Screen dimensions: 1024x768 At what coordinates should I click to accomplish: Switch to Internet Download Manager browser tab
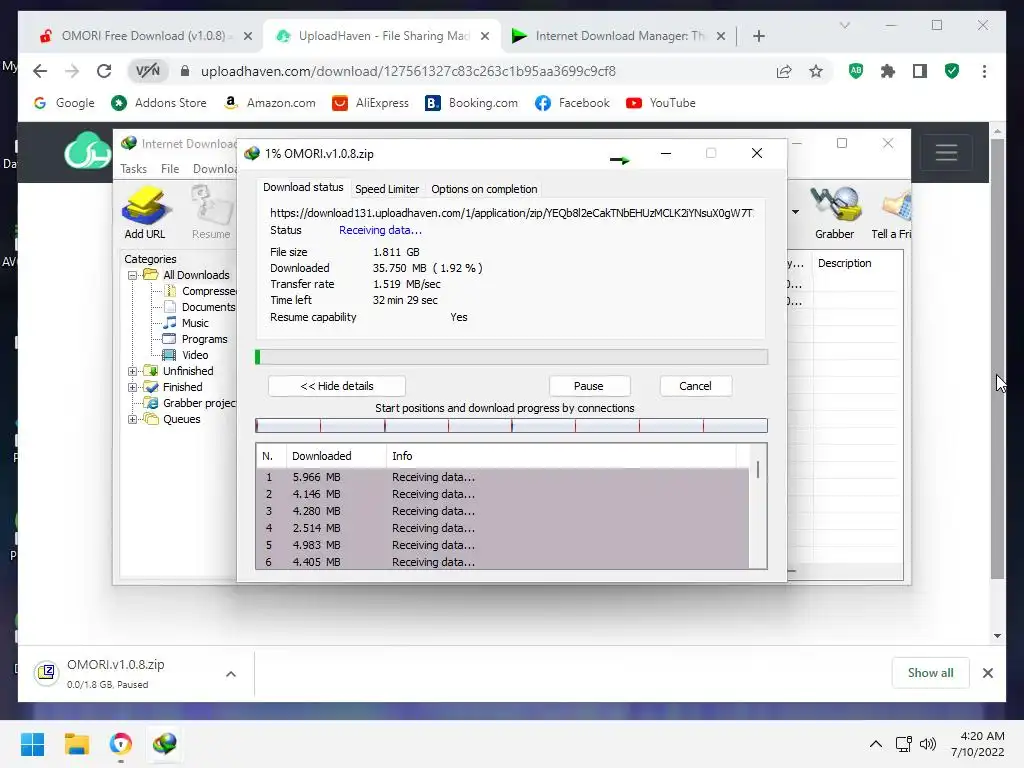pyautogui.click(x=618, y=36)
